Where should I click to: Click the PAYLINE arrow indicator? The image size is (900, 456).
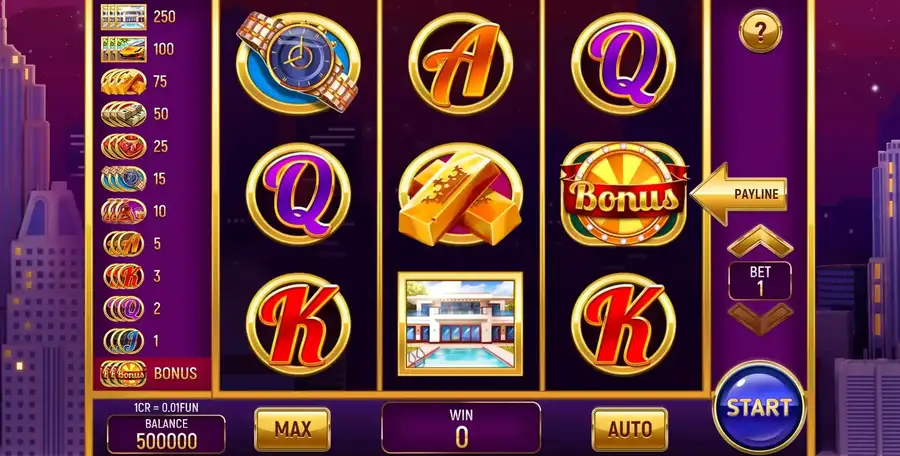(738, 194)
